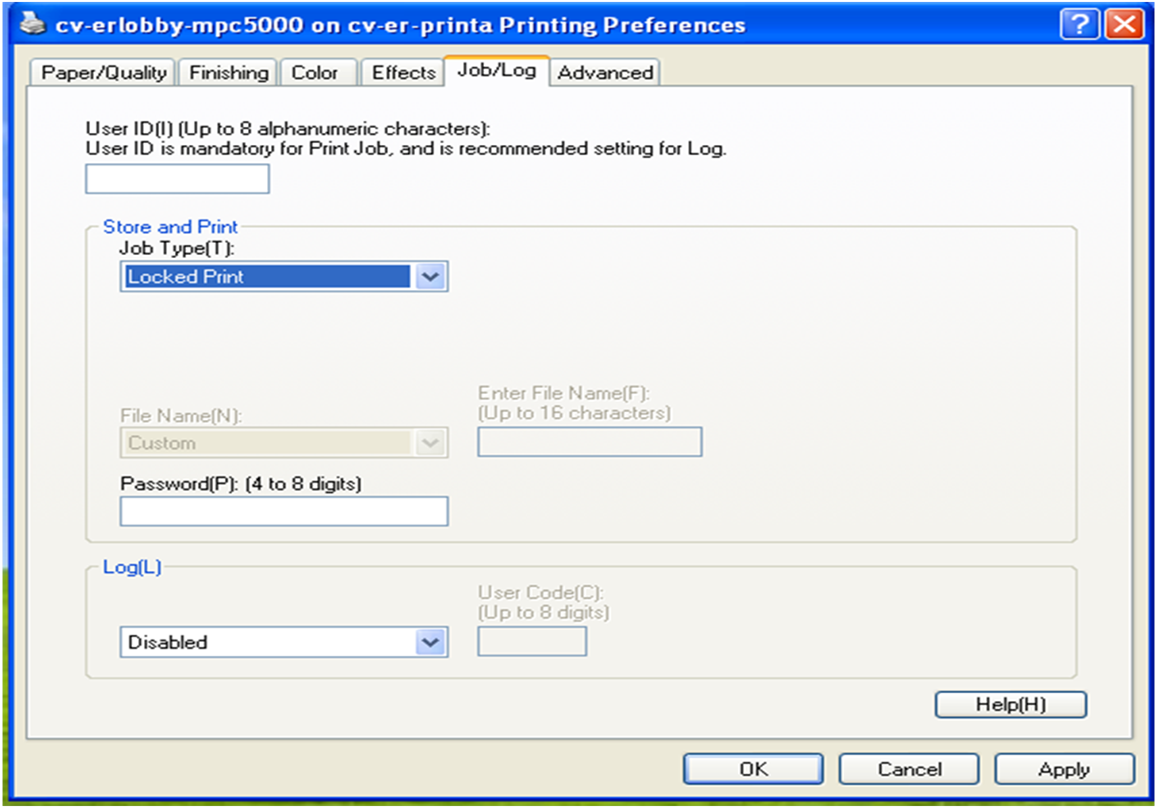The image size is (1157, 808).
Task: Confirm settings with the OK button
Action: click(x=753, y=769)
